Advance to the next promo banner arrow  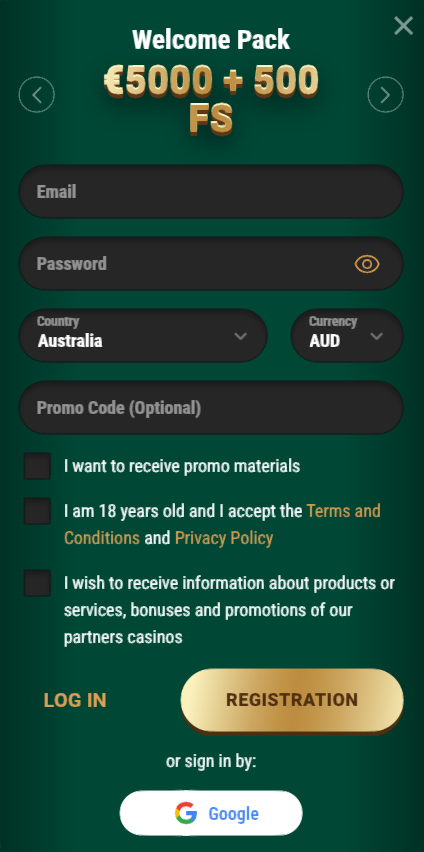385,95
